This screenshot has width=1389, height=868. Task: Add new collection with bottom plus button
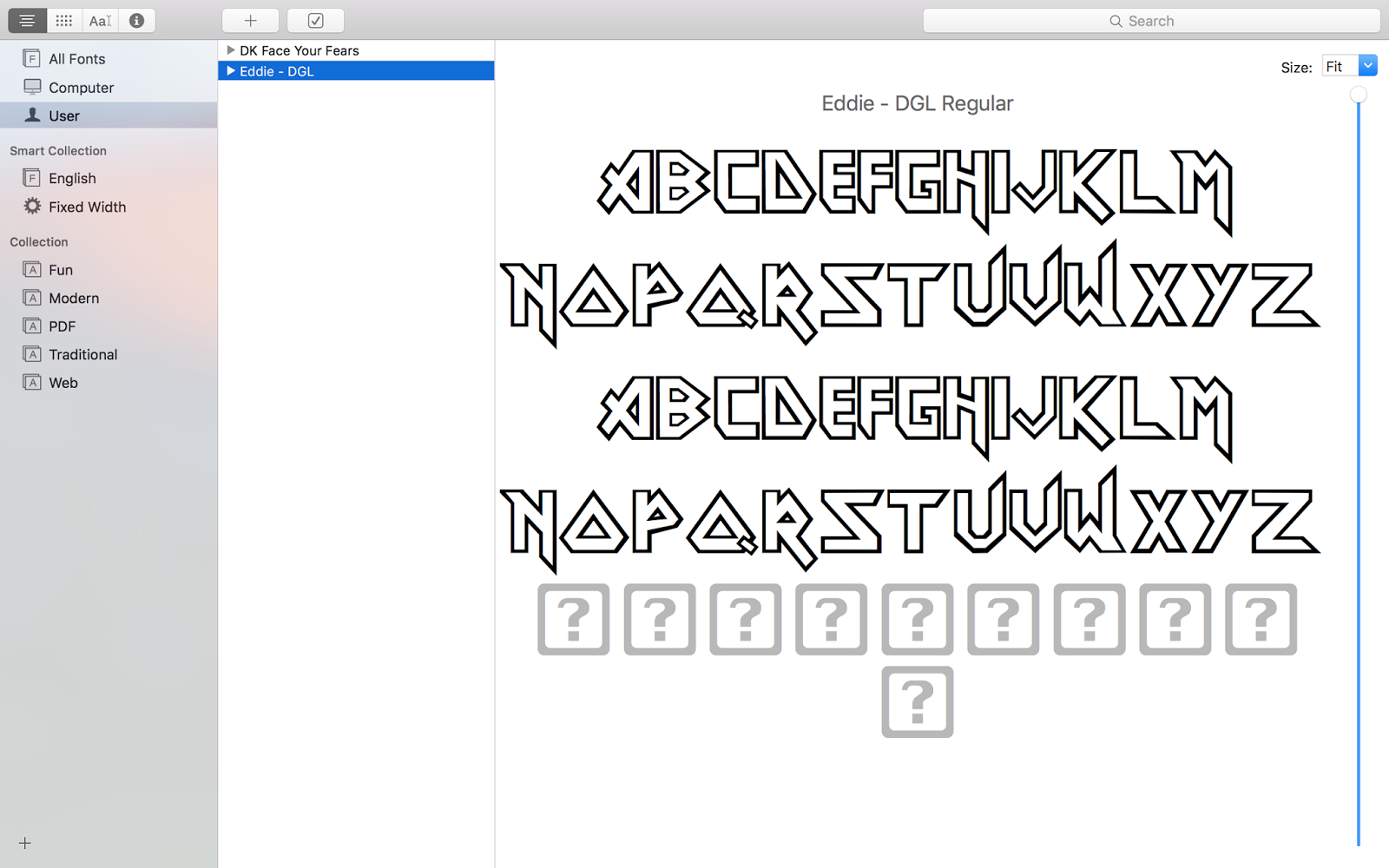[x=25, y=843]
